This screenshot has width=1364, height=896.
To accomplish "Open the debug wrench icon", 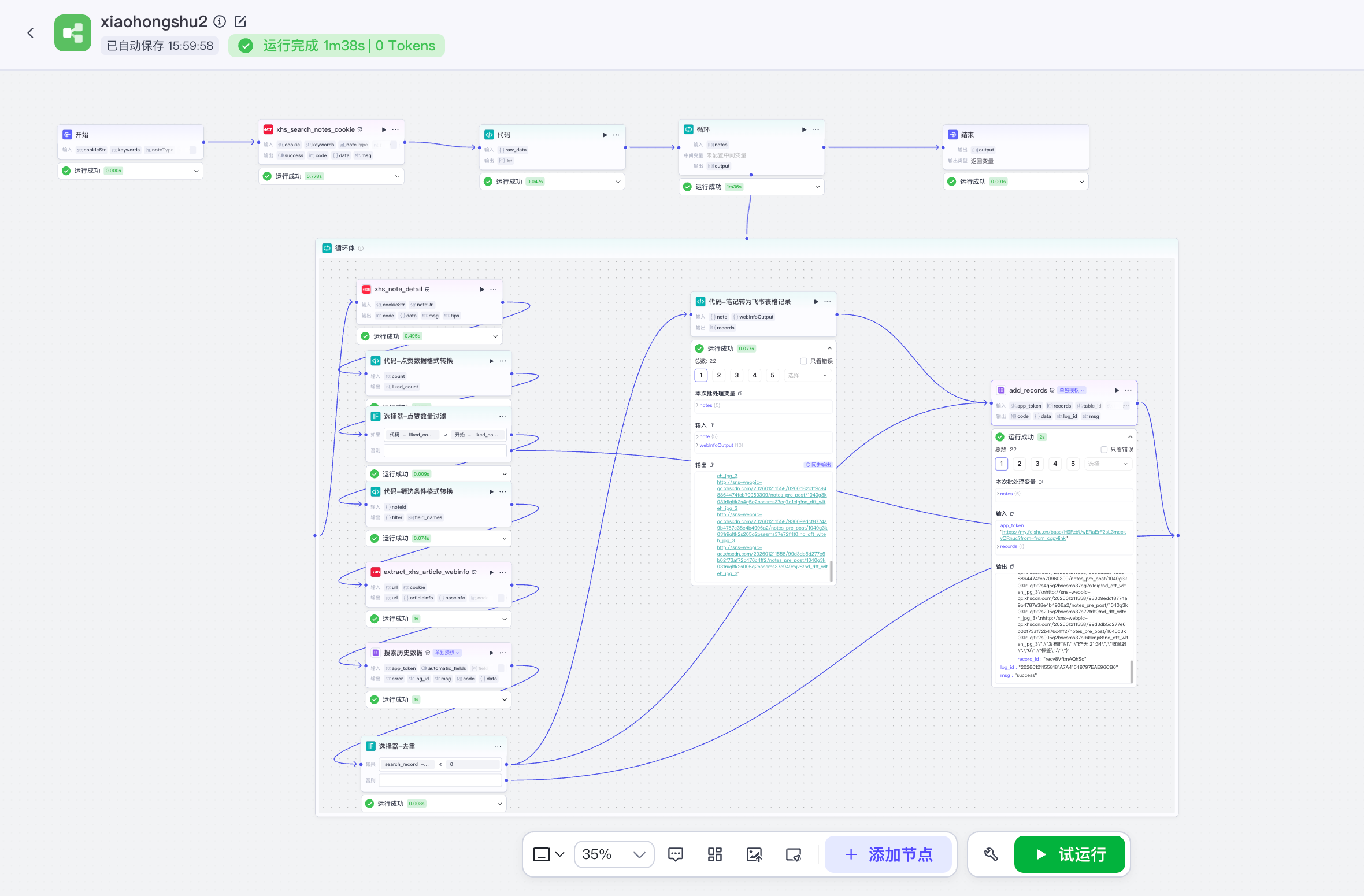I will pyautogui.click(x=991, y=854).
